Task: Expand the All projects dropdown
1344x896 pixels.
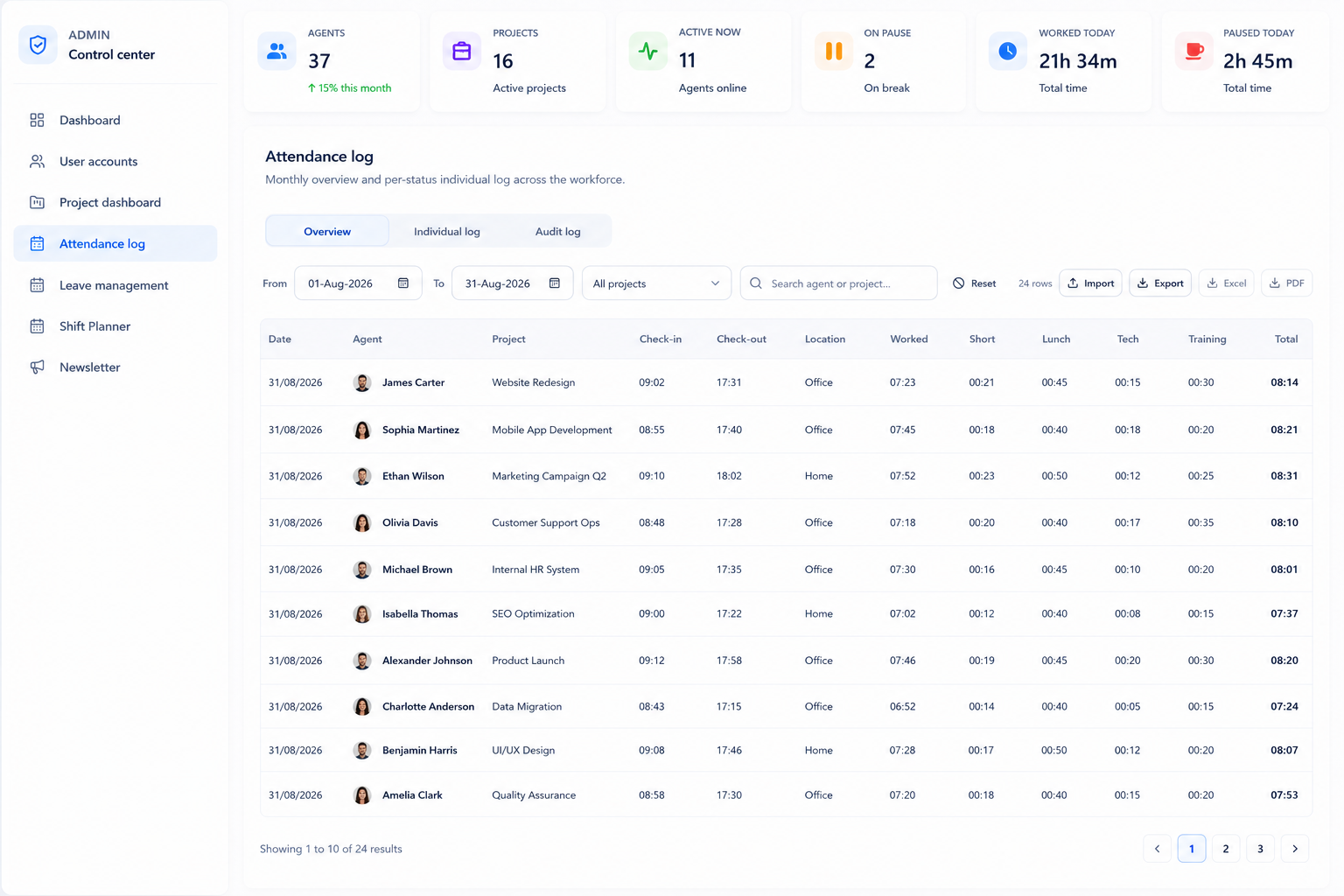Action: (x=656, y=283)
